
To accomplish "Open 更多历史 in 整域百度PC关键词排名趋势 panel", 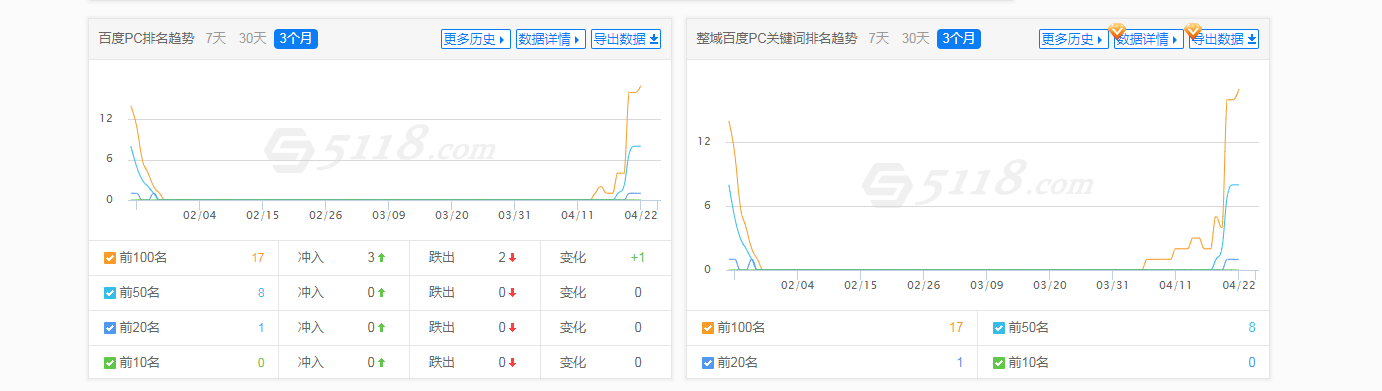I will point(1074,39).
